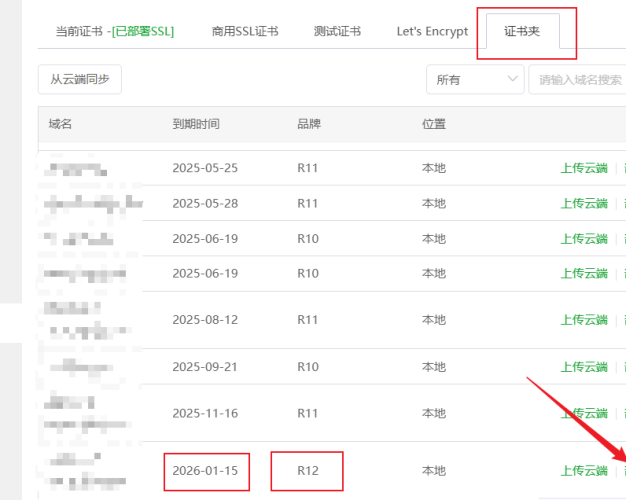
Task: Click the 到期时间 column header
Action: [x=196, y=124]
